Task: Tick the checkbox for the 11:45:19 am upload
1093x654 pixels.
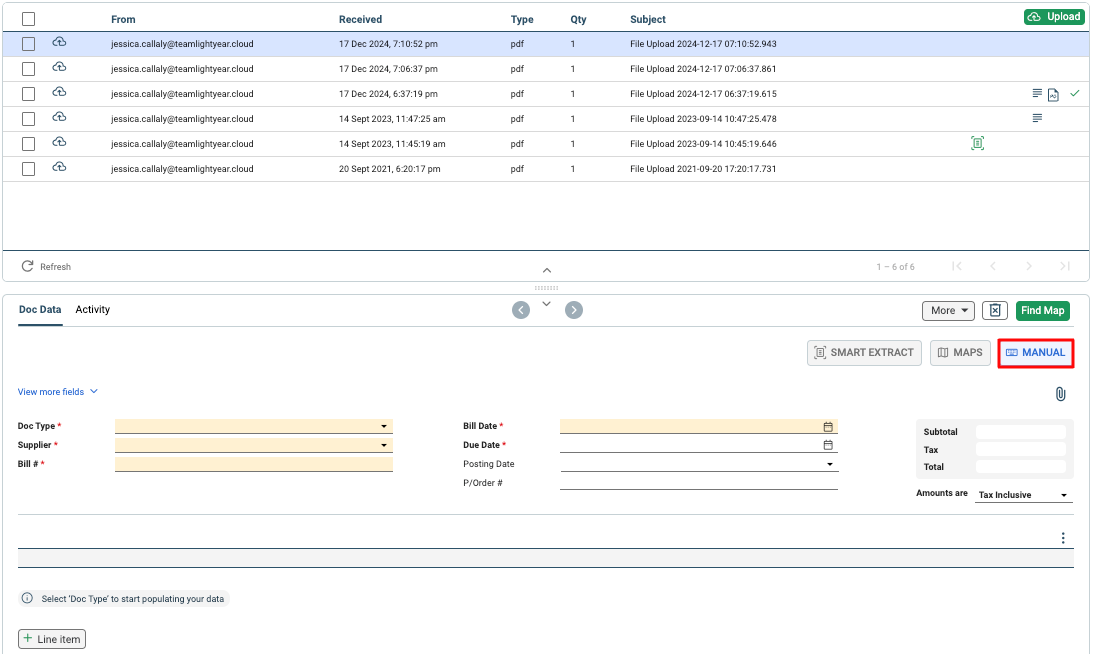Action: [29, 144]
